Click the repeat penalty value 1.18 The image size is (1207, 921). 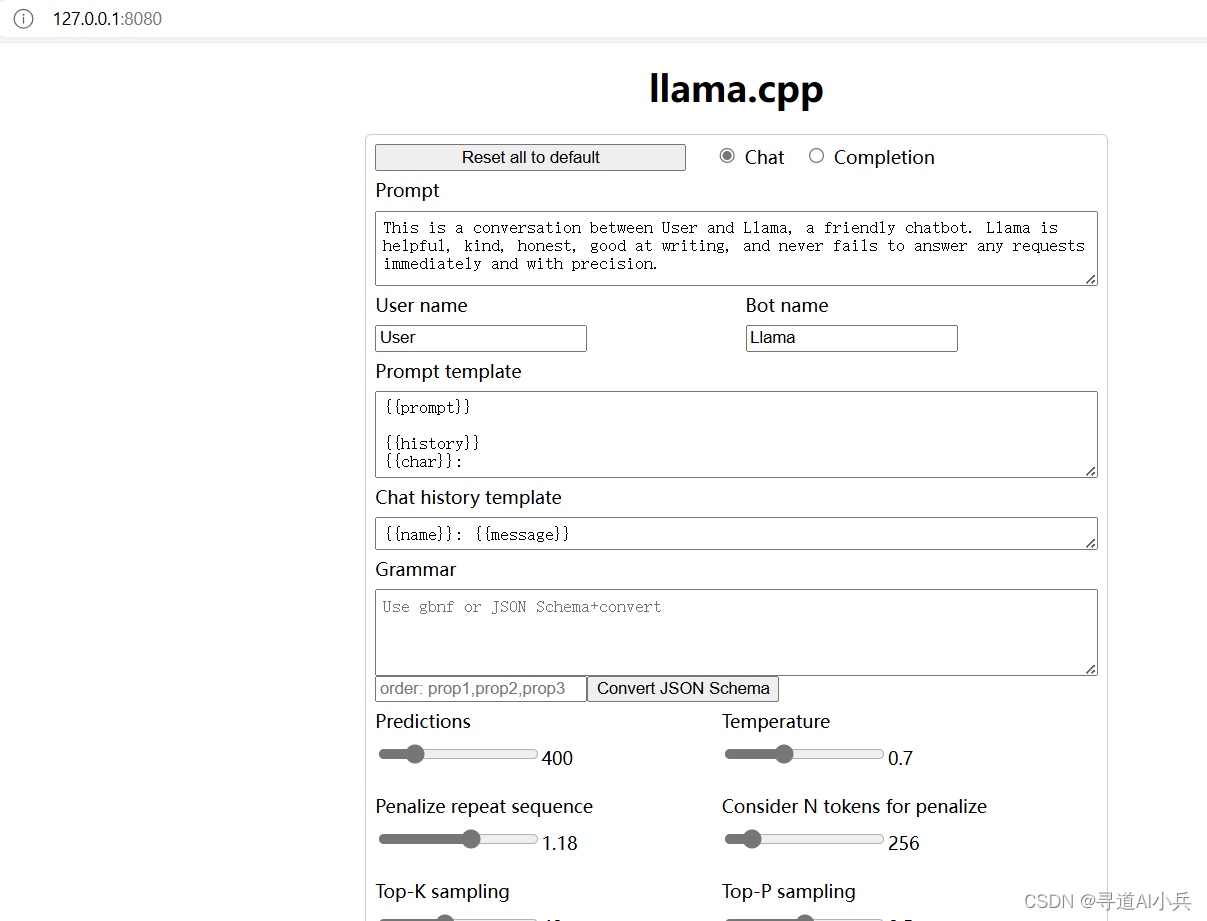(560, 843)
